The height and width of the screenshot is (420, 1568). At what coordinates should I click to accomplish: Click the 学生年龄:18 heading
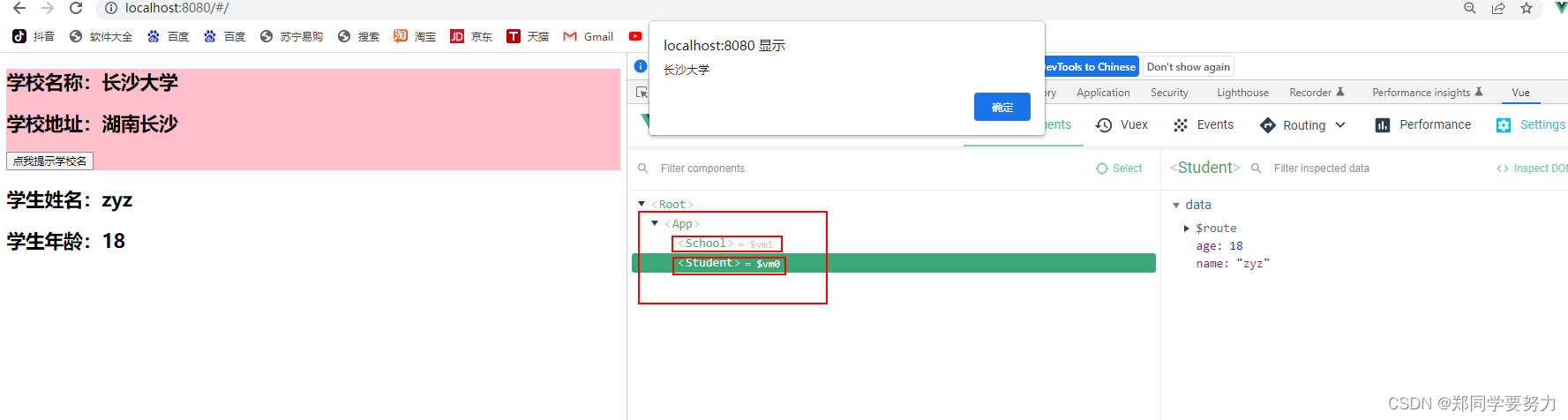pyautogui.click(x=66, y=241)
